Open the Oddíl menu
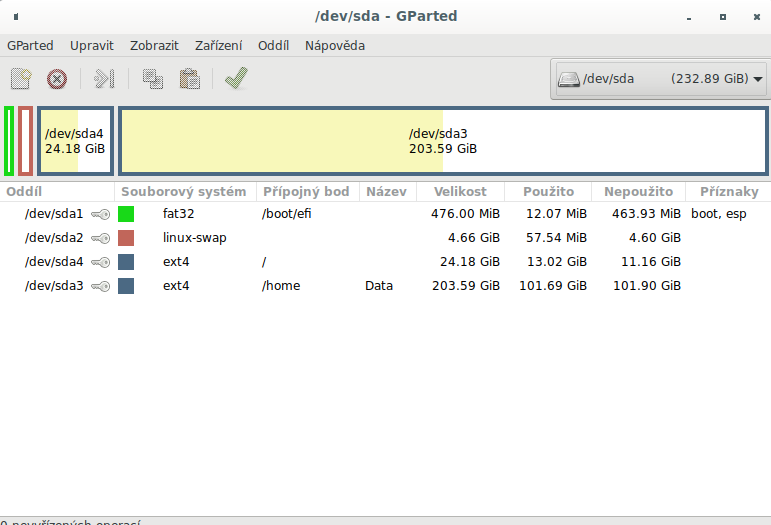 point(273,46)
